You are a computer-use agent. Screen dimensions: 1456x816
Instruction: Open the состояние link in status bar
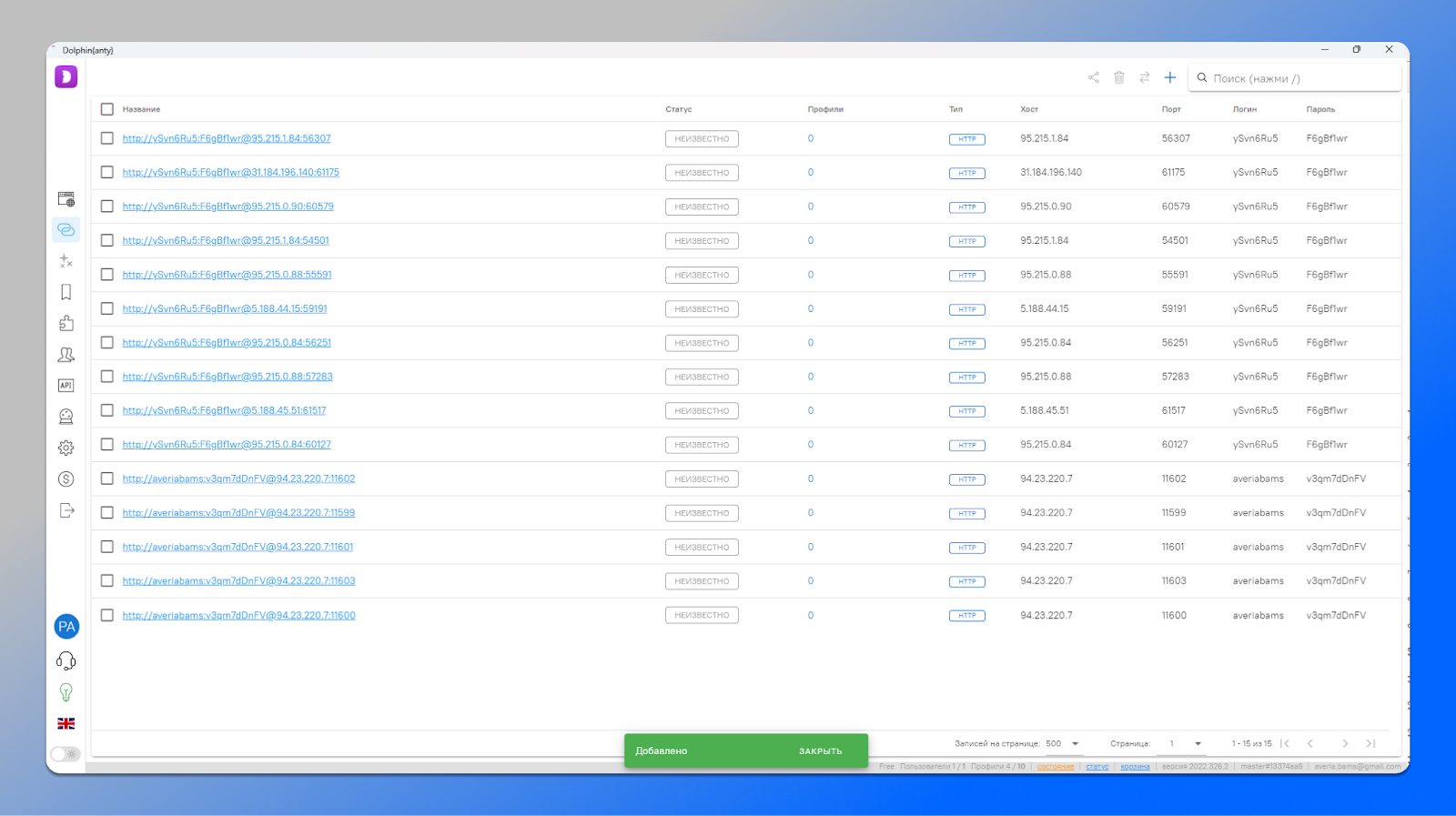point(1056,767)
